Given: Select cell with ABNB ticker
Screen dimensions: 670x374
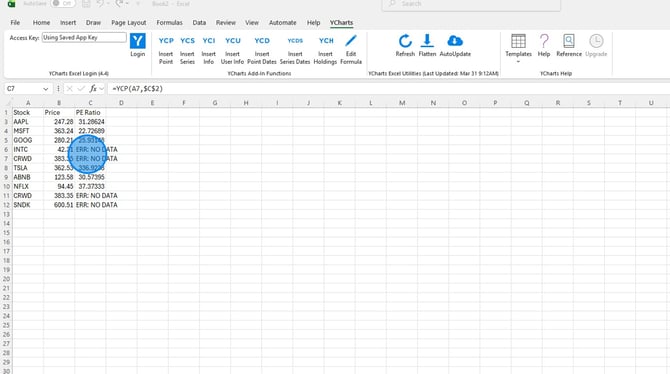Looking at the screenshot, I should click(x=28, y=177).
